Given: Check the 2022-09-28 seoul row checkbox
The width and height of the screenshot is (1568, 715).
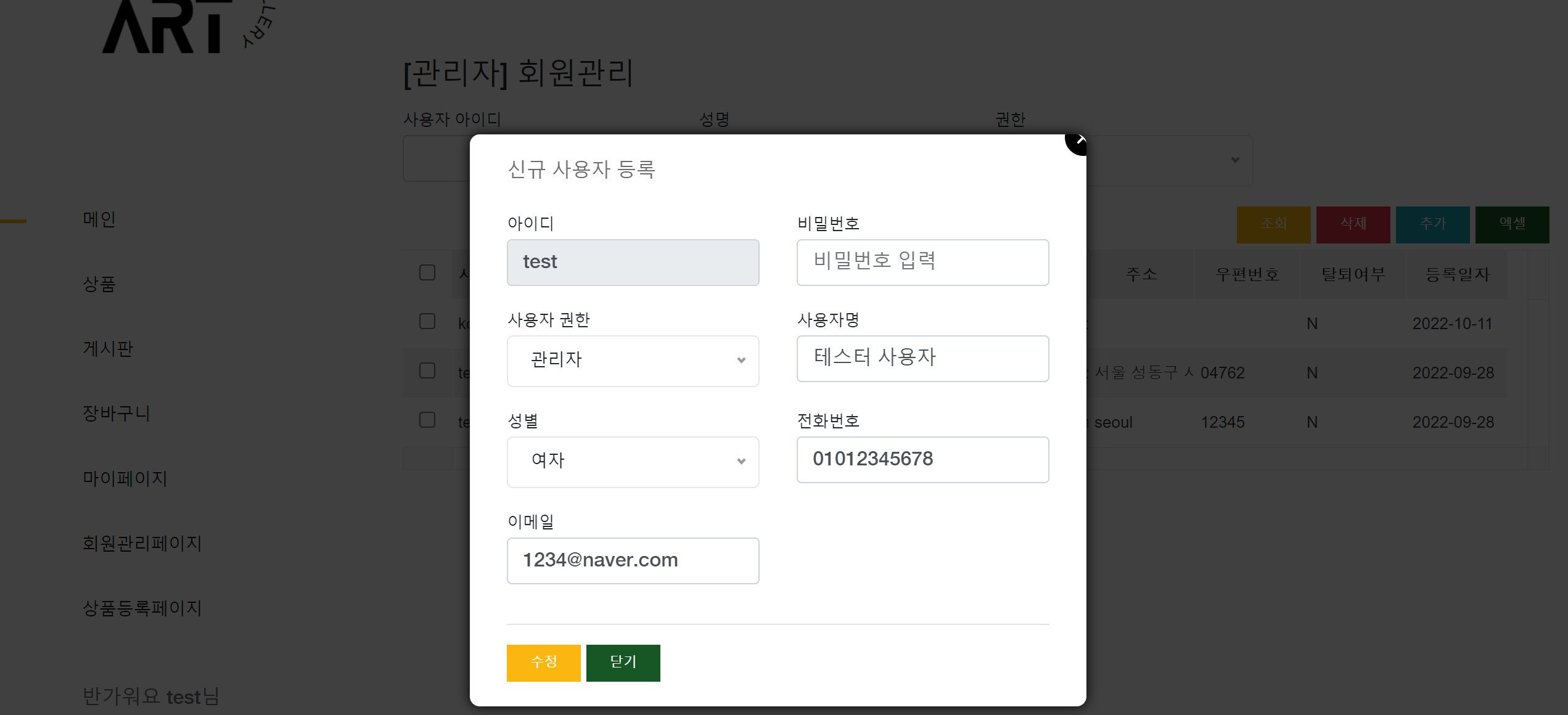Looking at the screenshot, I should [427, 420].
